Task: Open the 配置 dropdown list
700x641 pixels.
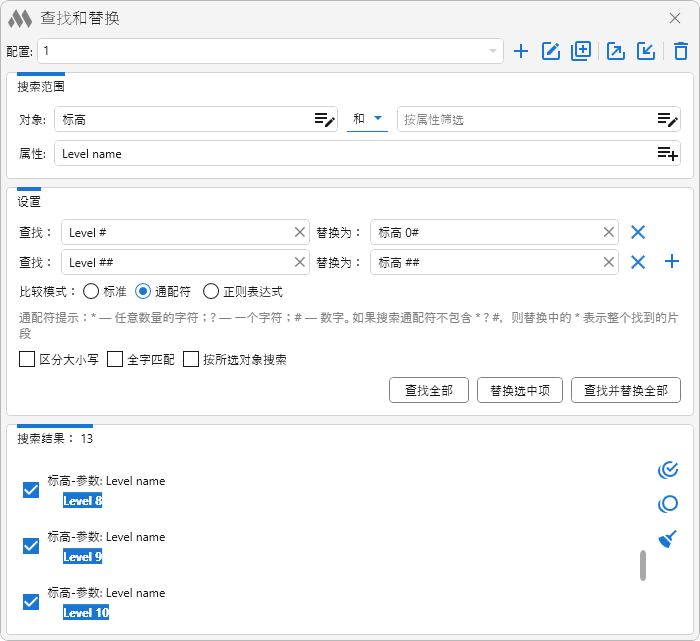Action: 493,51
